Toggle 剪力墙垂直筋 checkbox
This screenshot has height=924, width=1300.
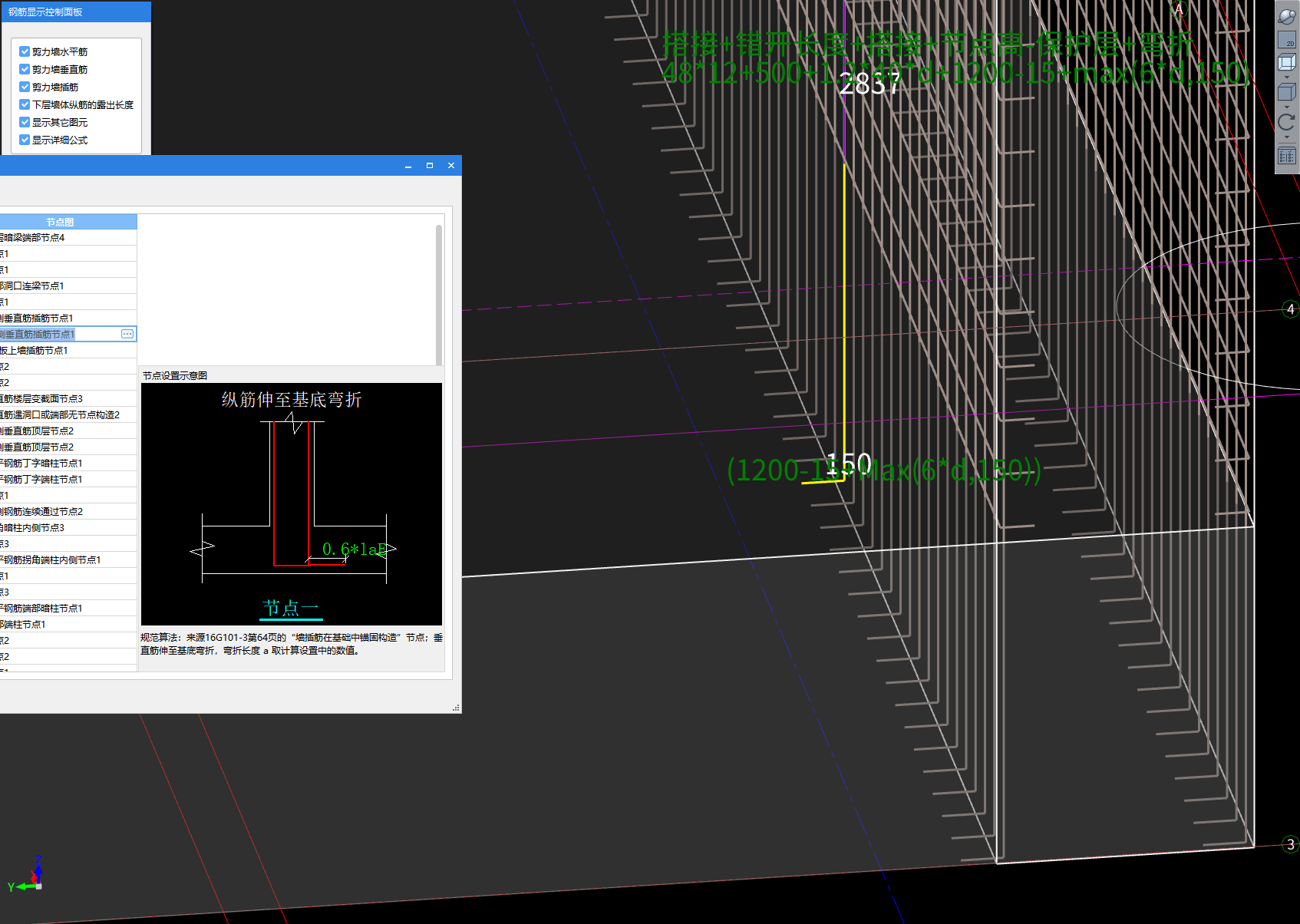coord(25,69)
